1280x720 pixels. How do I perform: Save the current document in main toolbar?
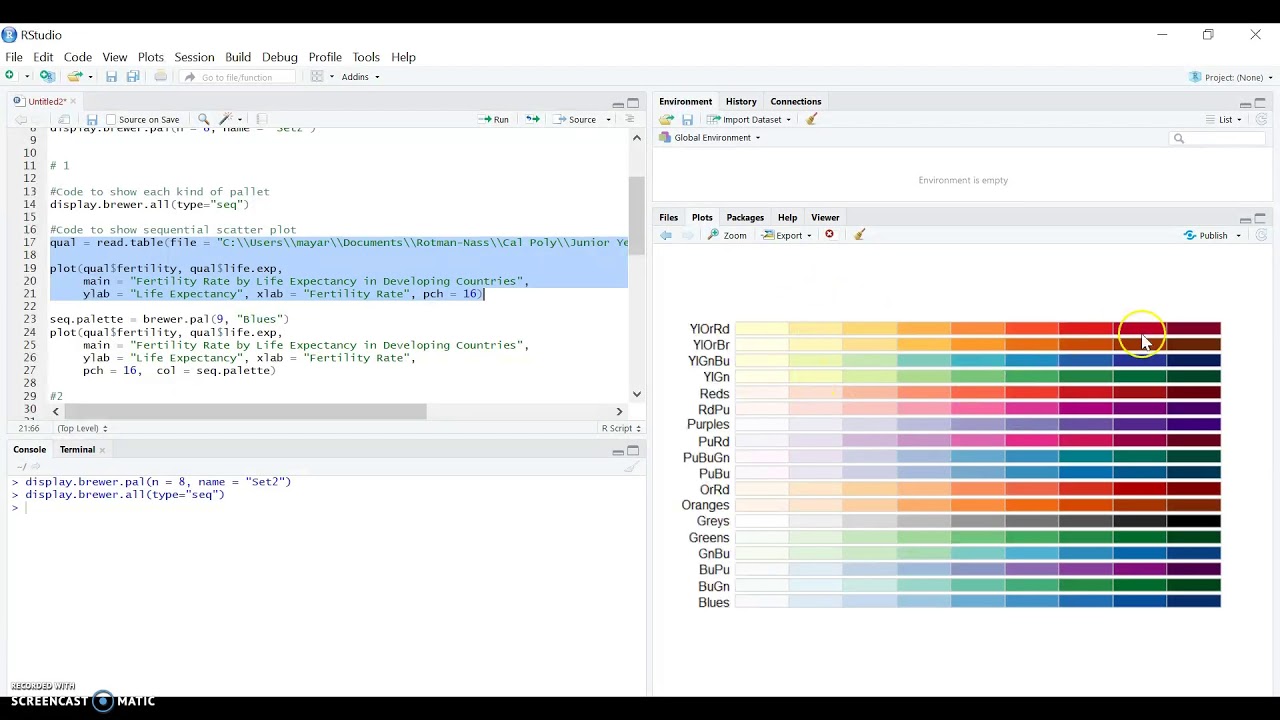coord(111,77)
